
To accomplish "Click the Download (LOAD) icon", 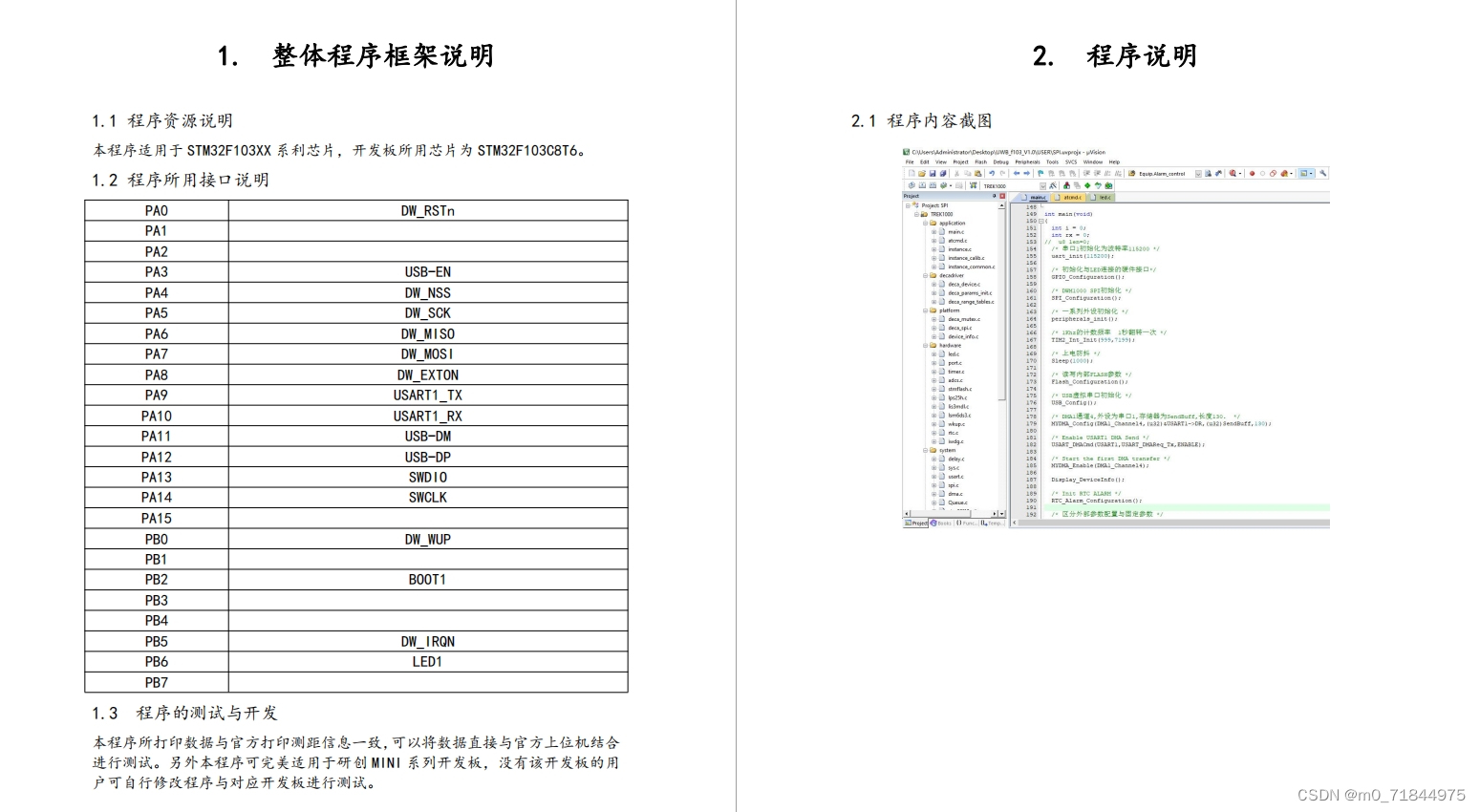I will coord(974,185).
